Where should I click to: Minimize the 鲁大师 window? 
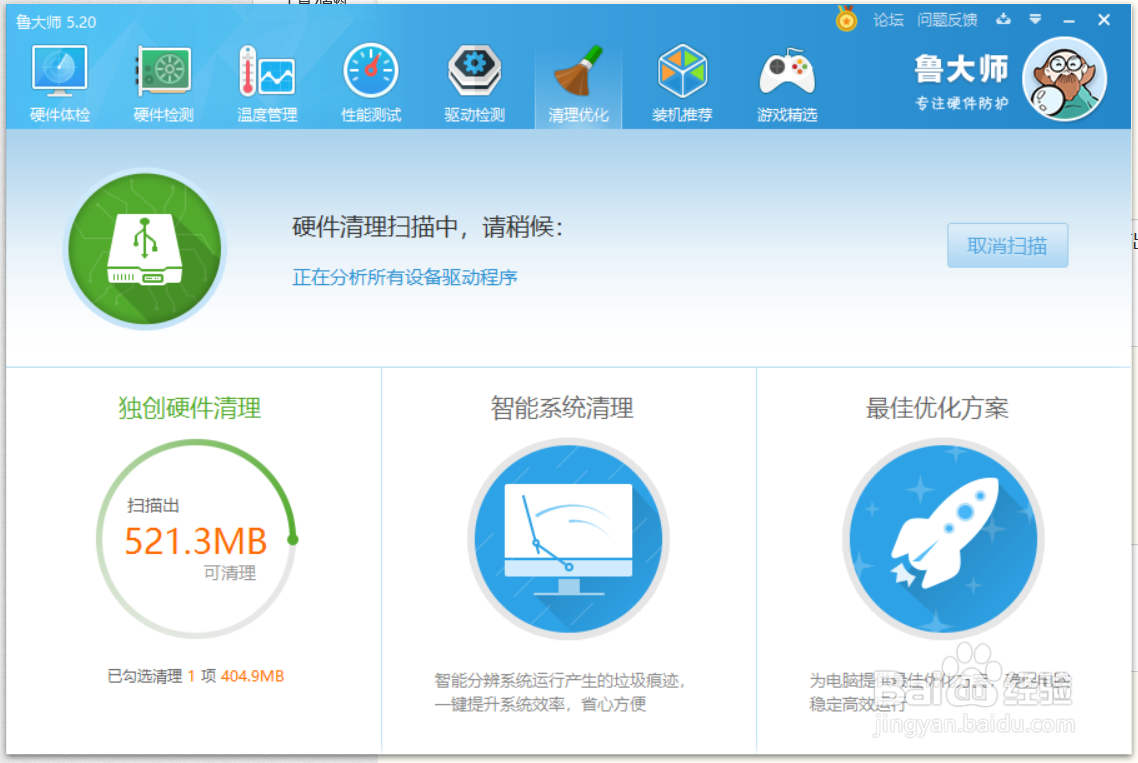click(1068, 21)
